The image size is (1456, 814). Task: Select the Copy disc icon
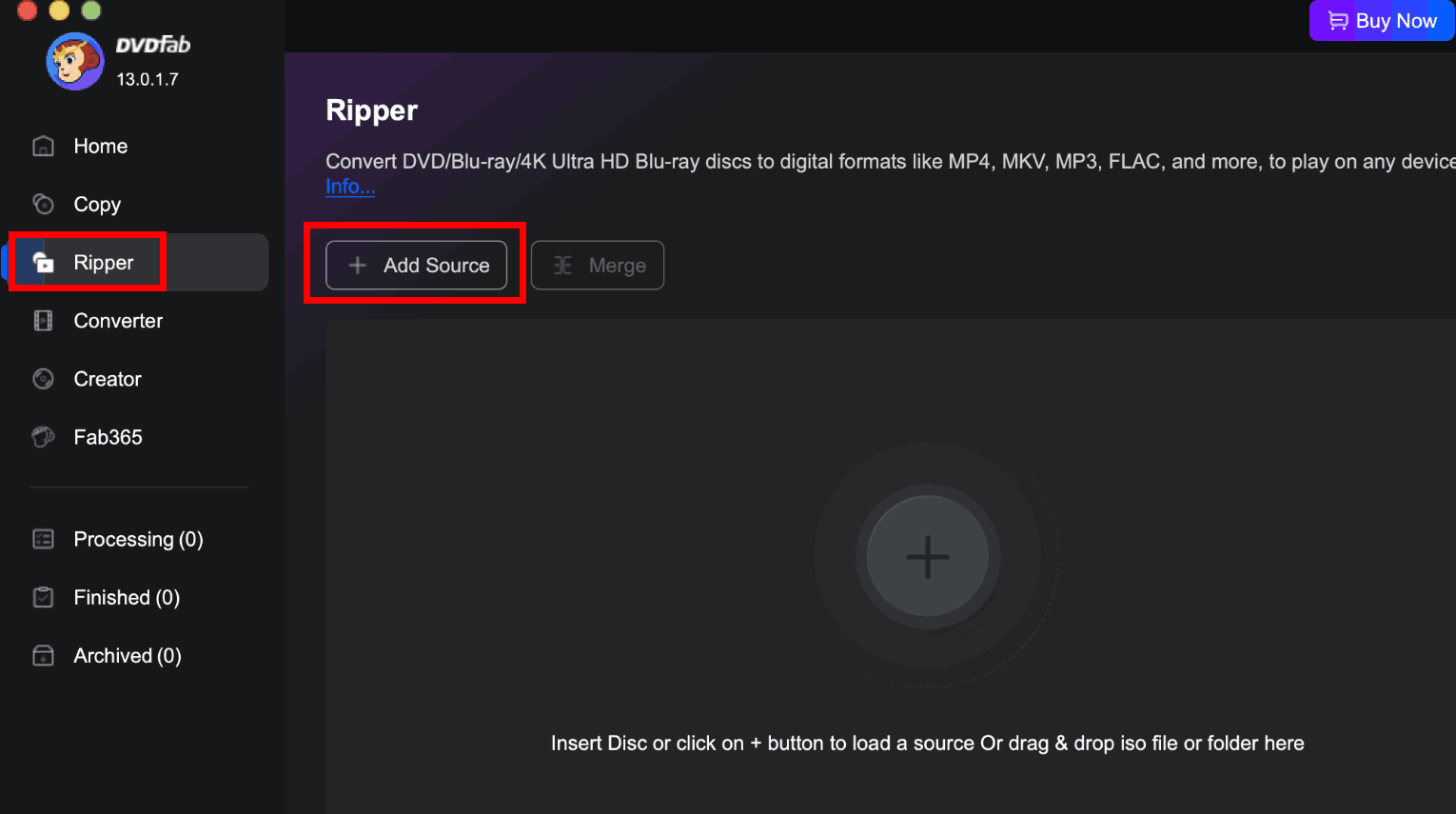coord(43,204)
